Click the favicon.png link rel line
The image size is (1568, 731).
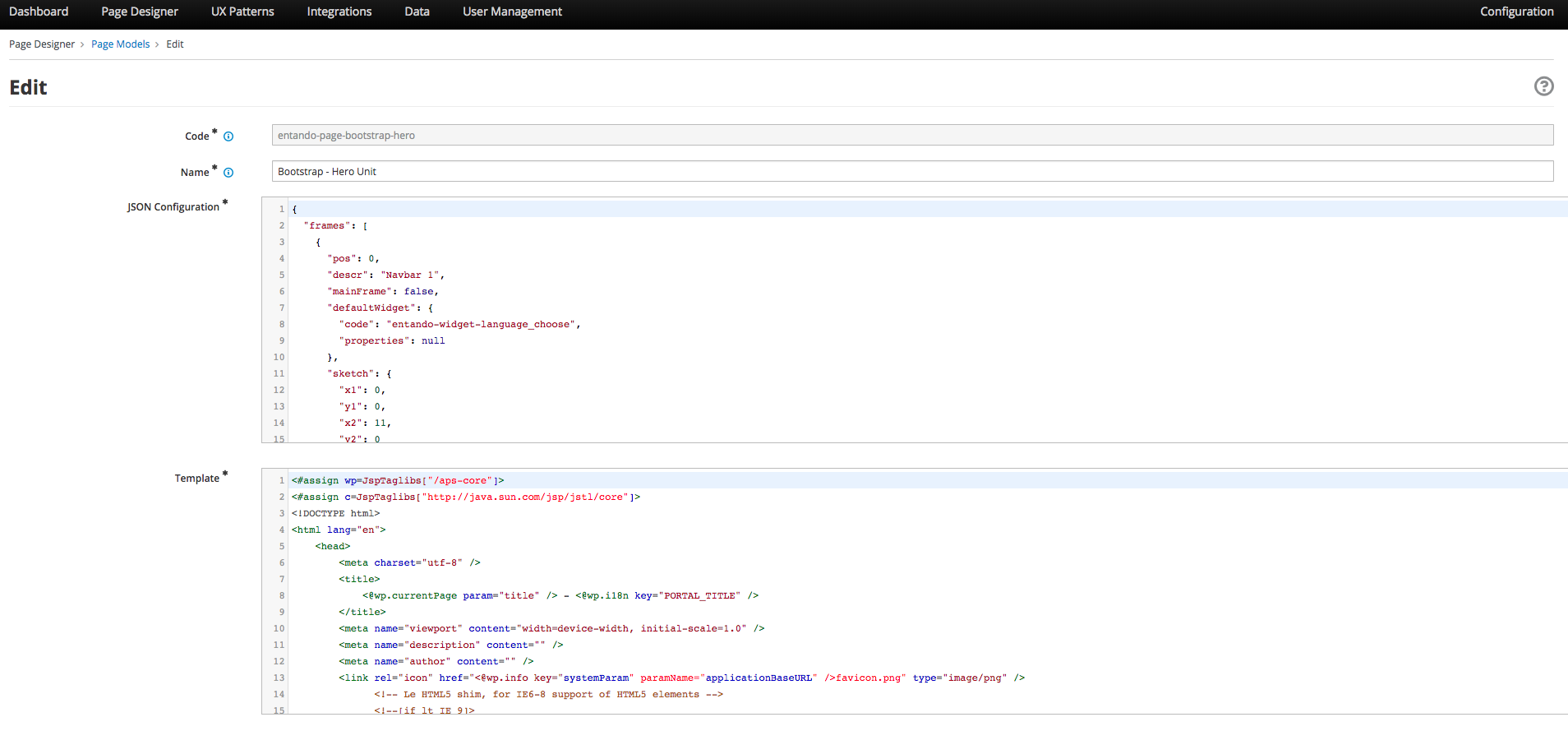(681, 678)
